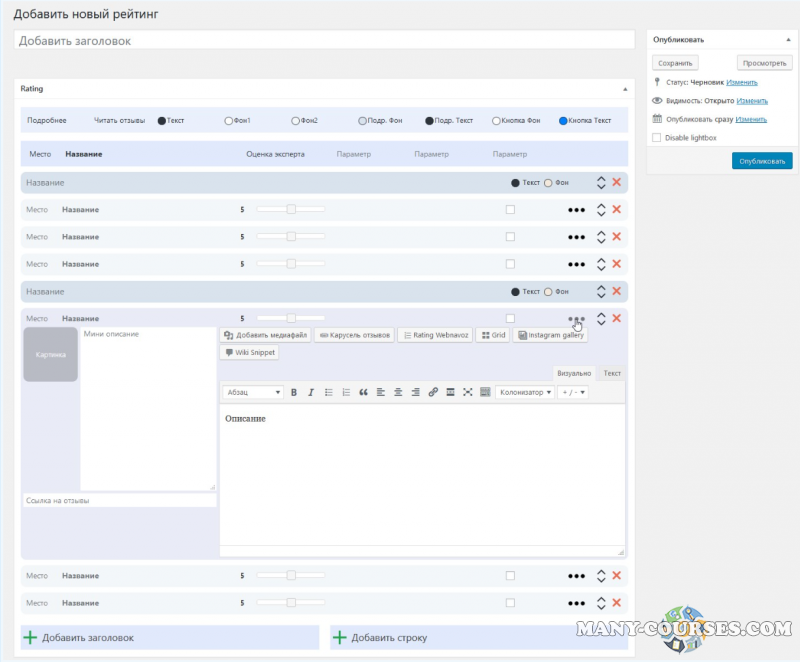Screen dimensions: 800x662
Task: Delete the first Название header row
Action: click(x=616, y=183)
